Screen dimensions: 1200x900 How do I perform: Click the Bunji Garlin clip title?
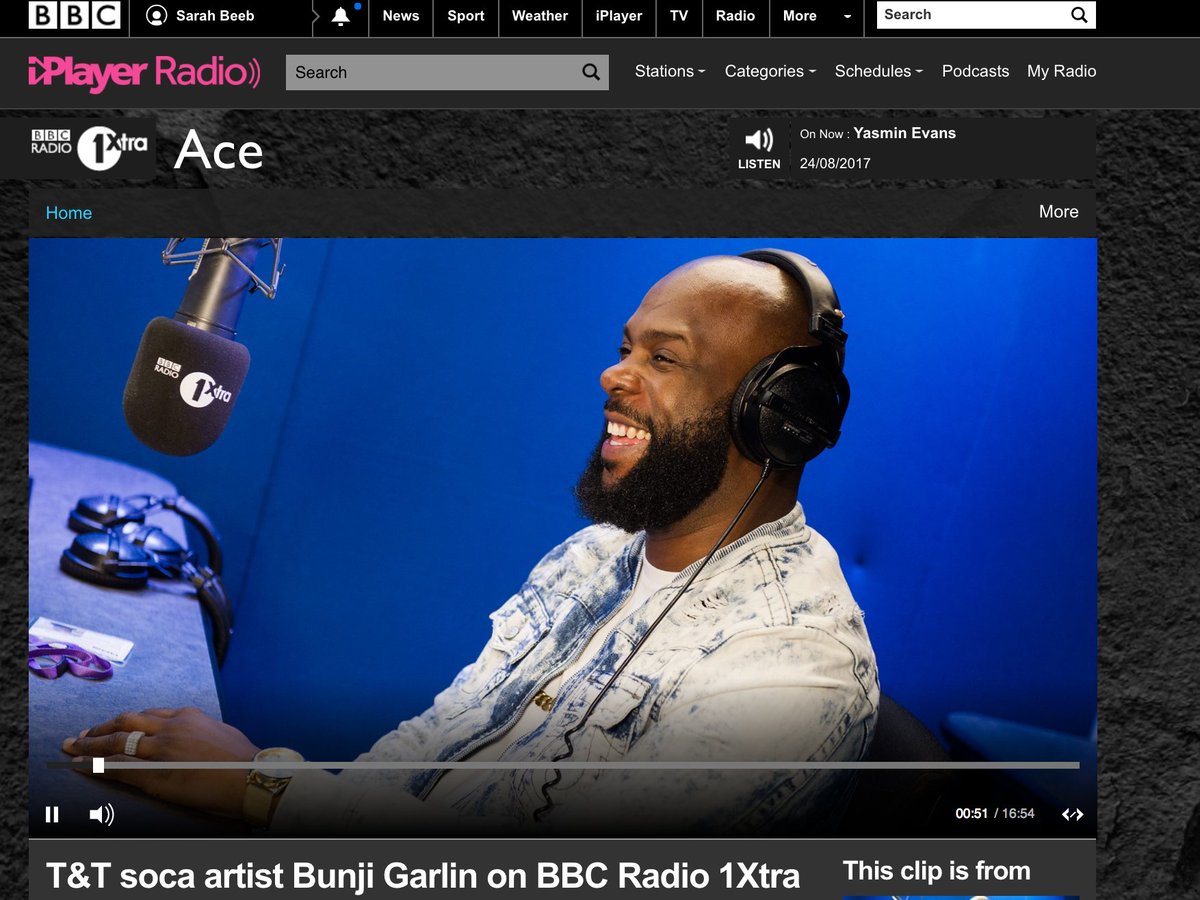pyautogui.click(x=423, y=876)
